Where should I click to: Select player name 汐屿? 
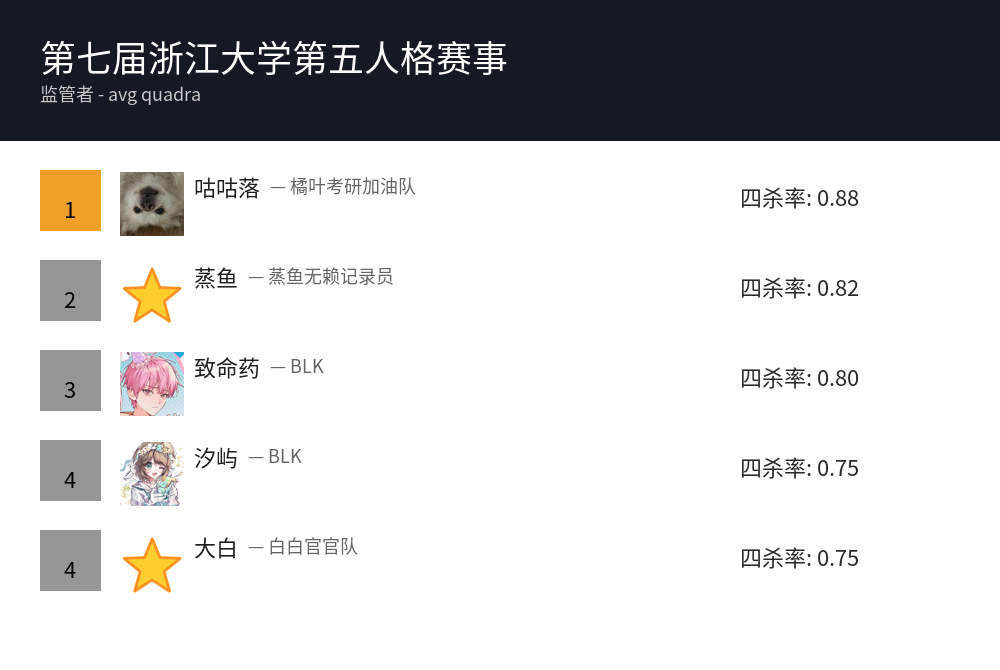216,458
